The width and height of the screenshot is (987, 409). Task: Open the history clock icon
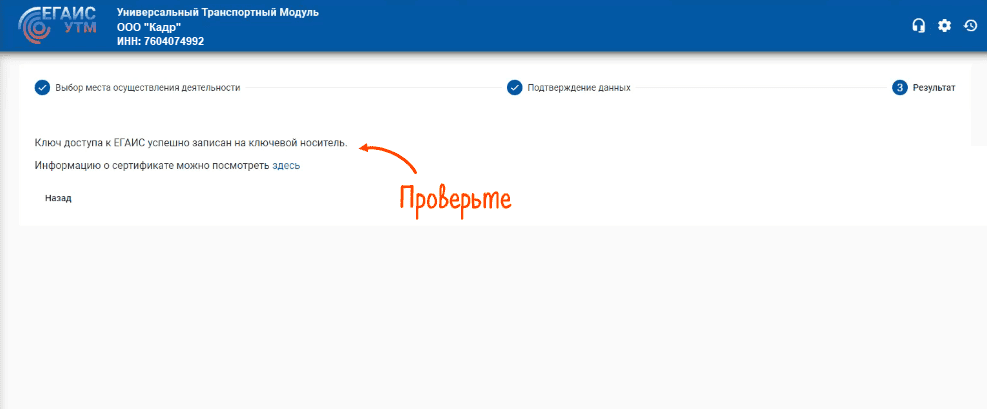pos(970,26)
